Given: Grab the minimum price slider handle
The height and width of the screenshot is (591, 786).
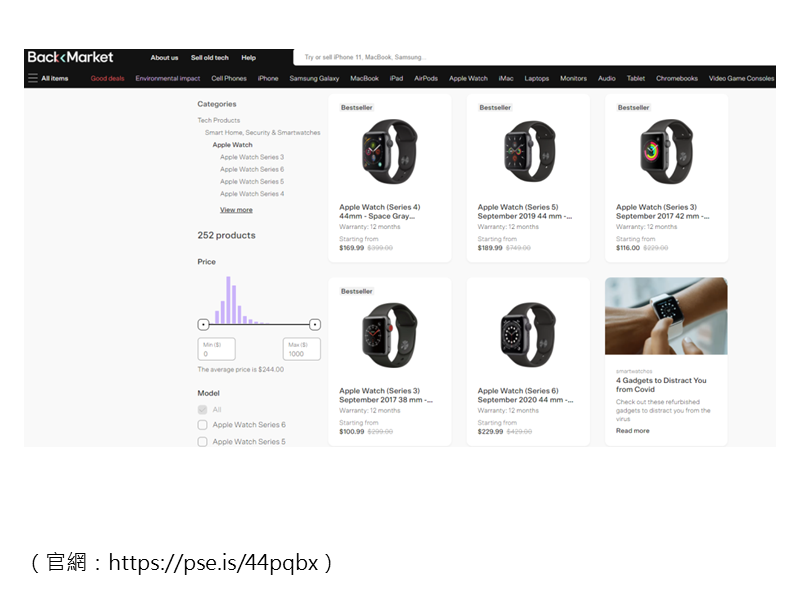Looking at the screenshot, I should pos(203,325).
